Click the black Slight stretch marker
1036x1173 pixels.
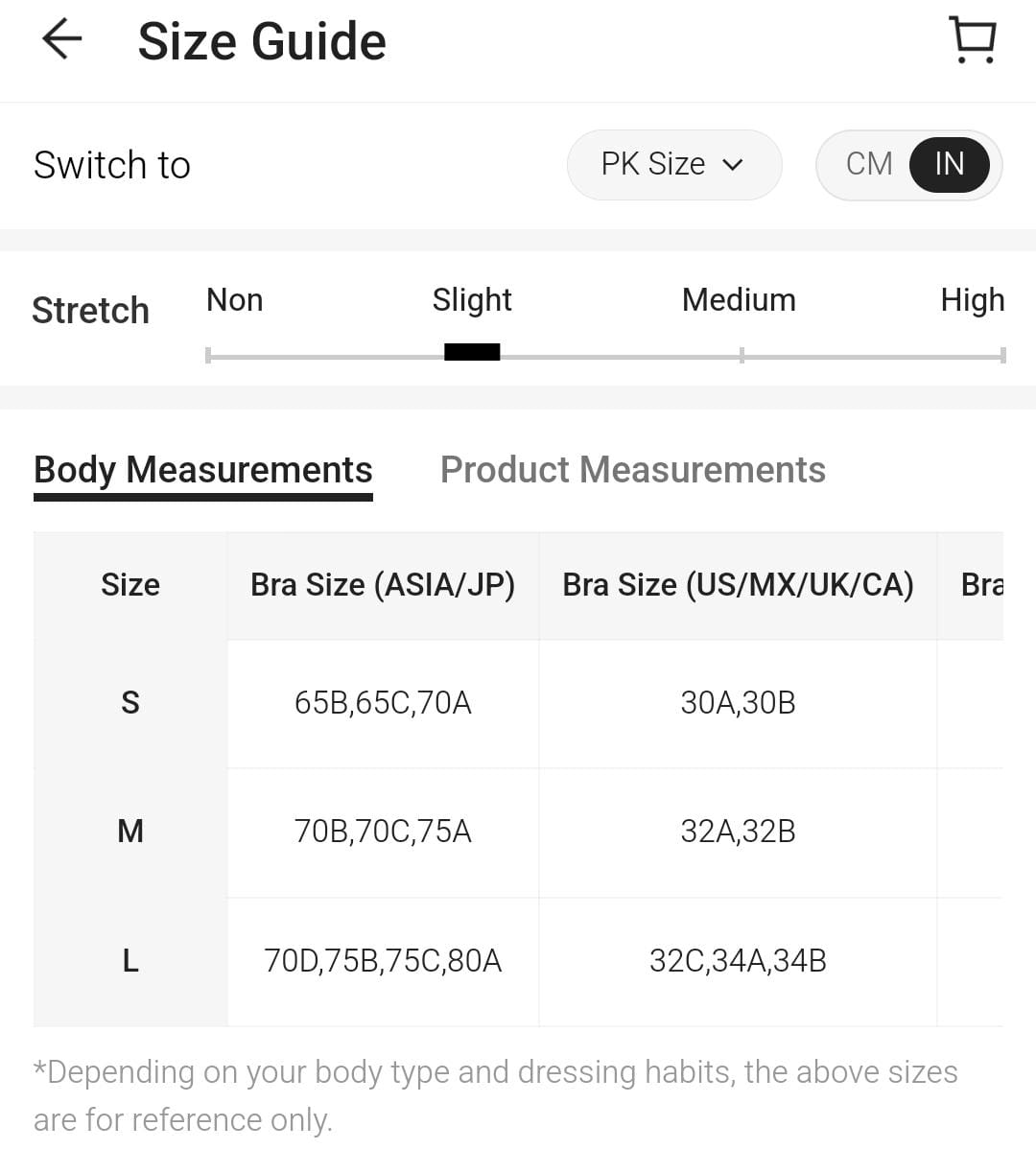click(x=472, y=352)
